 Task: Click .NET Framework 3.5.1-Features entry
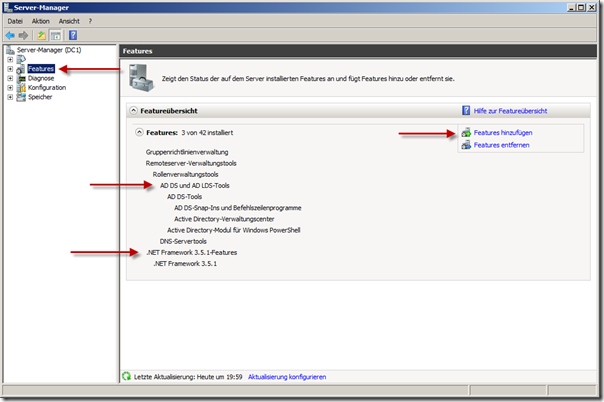[191, 253]
